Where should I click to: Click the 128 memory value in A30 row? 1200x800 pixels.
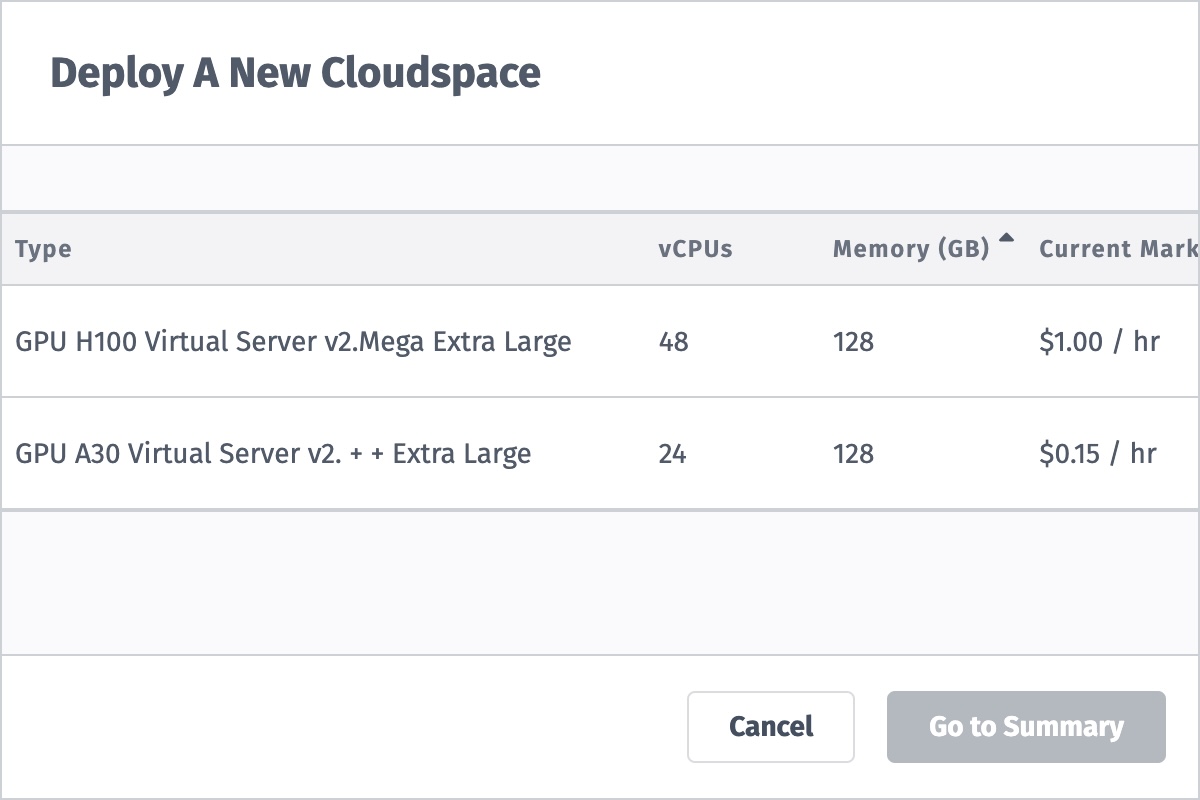pyautogui.click(x=853, y=454)
